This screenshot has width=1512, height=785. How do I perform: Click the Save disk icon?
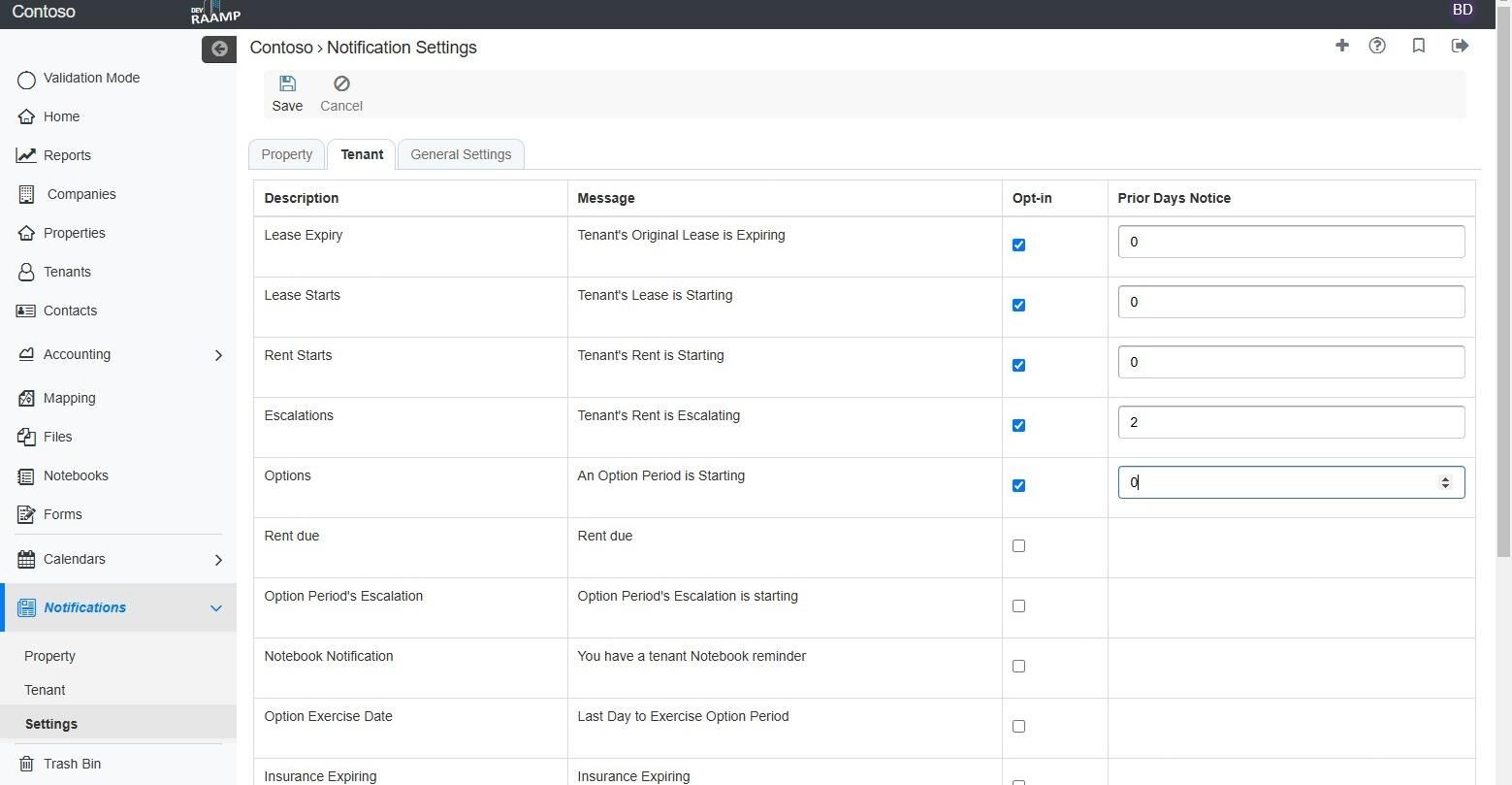coord(287,83)
